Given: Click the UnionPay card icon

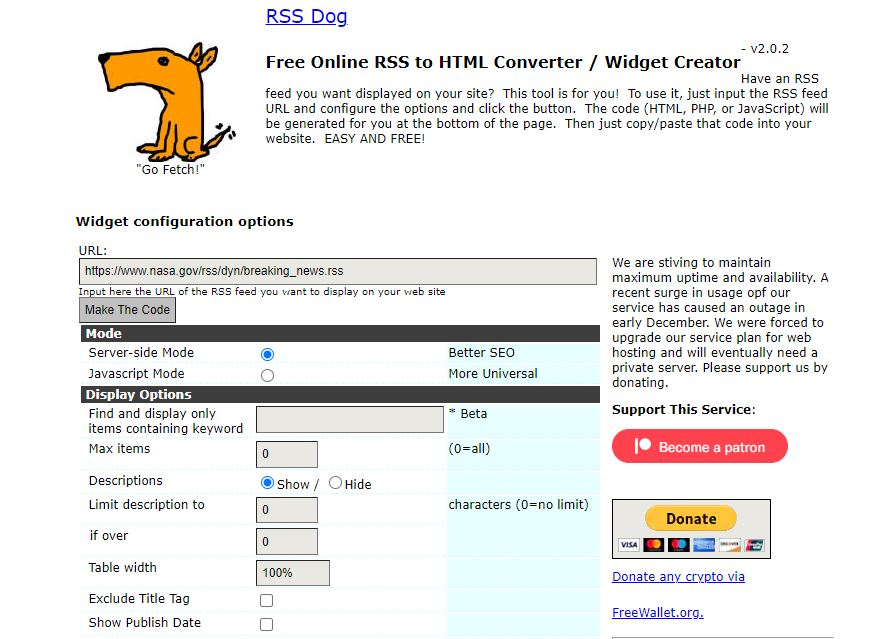Looking at the screenshot, I should (754, 545).
